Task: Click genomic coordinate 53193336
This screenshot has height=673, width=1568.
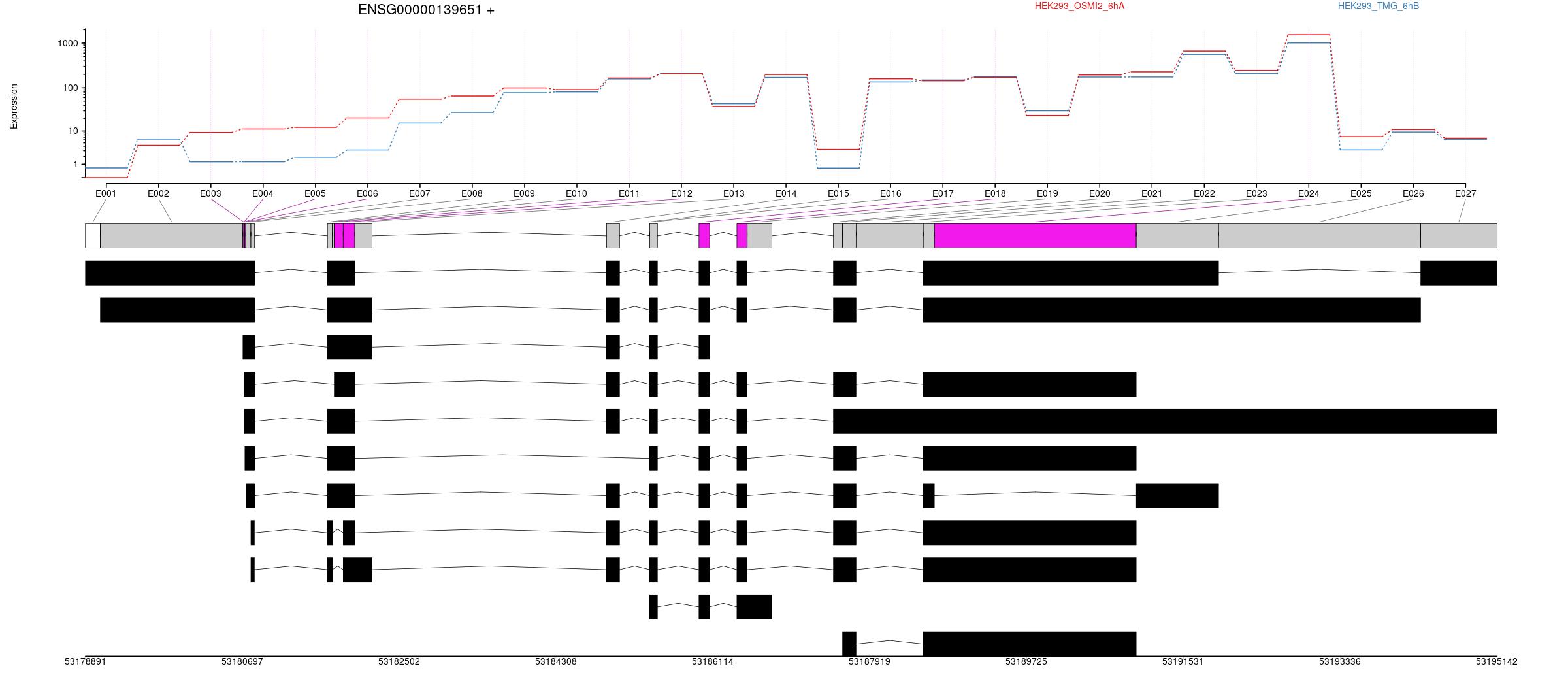Action: tap(1340, 661)
